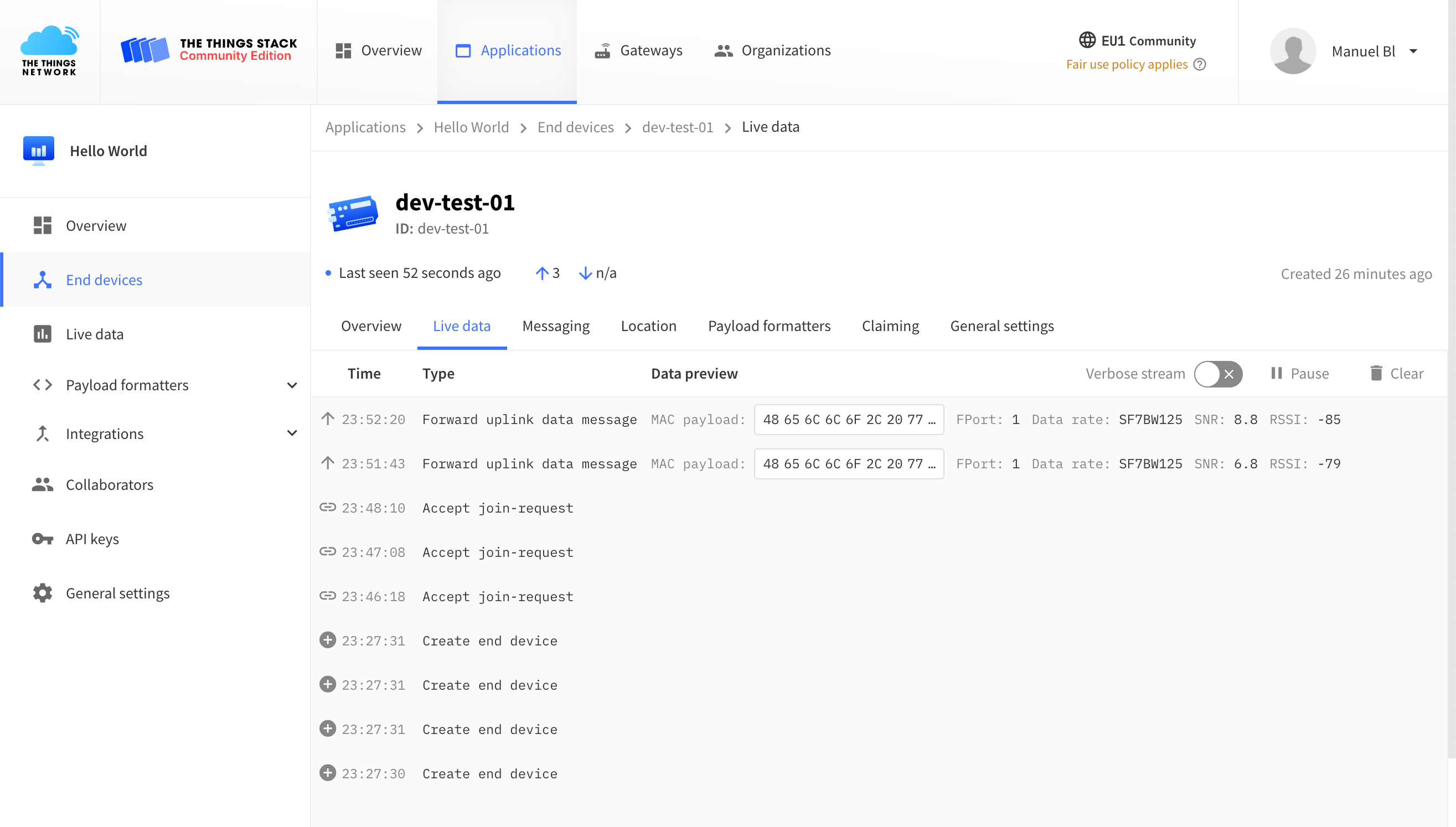Switch to the Claiming tab
The height and width of the screenshot is (827, 1456).
(x=890, y=326)
